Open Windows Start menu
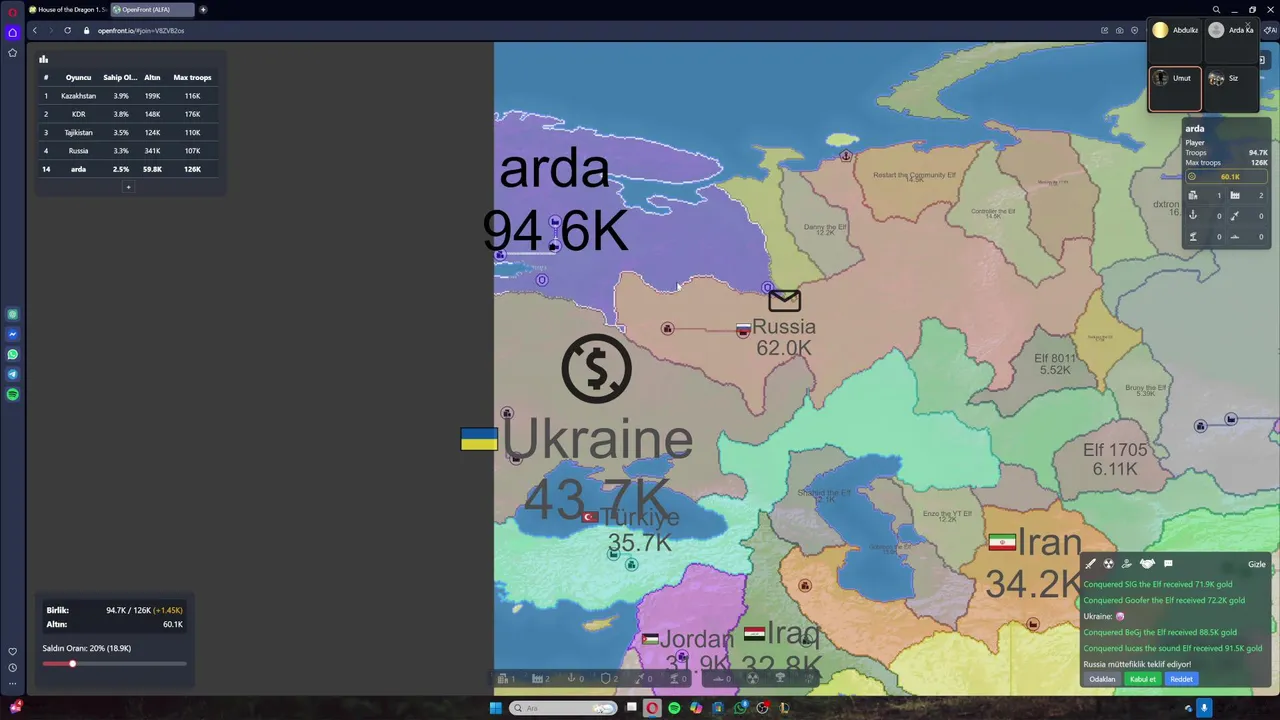The height and width of the screenshot is (720, 1280). pos(495,708)
